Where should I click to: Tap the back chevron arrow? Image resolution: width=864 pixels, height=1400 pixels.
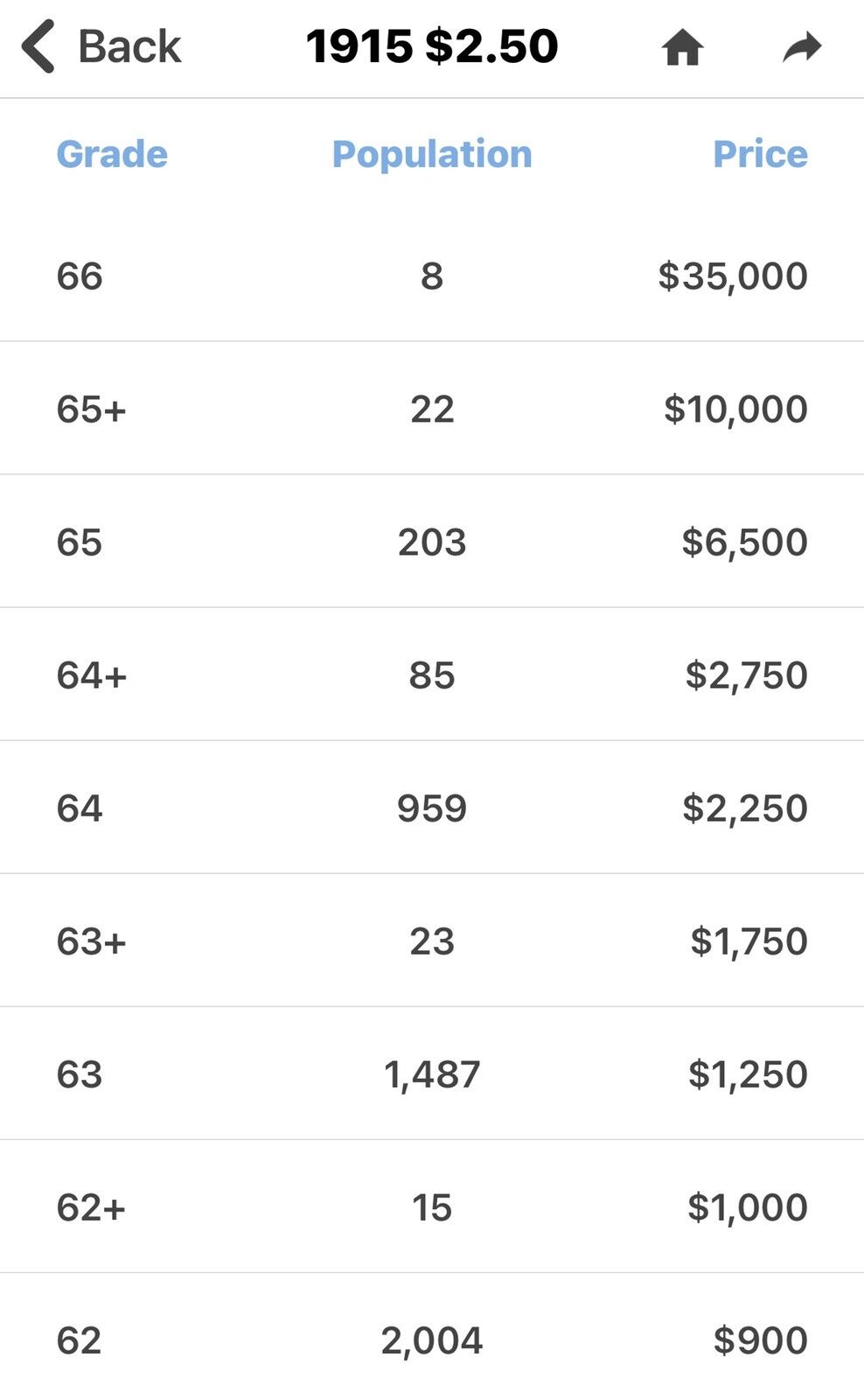tap(38, 46)
